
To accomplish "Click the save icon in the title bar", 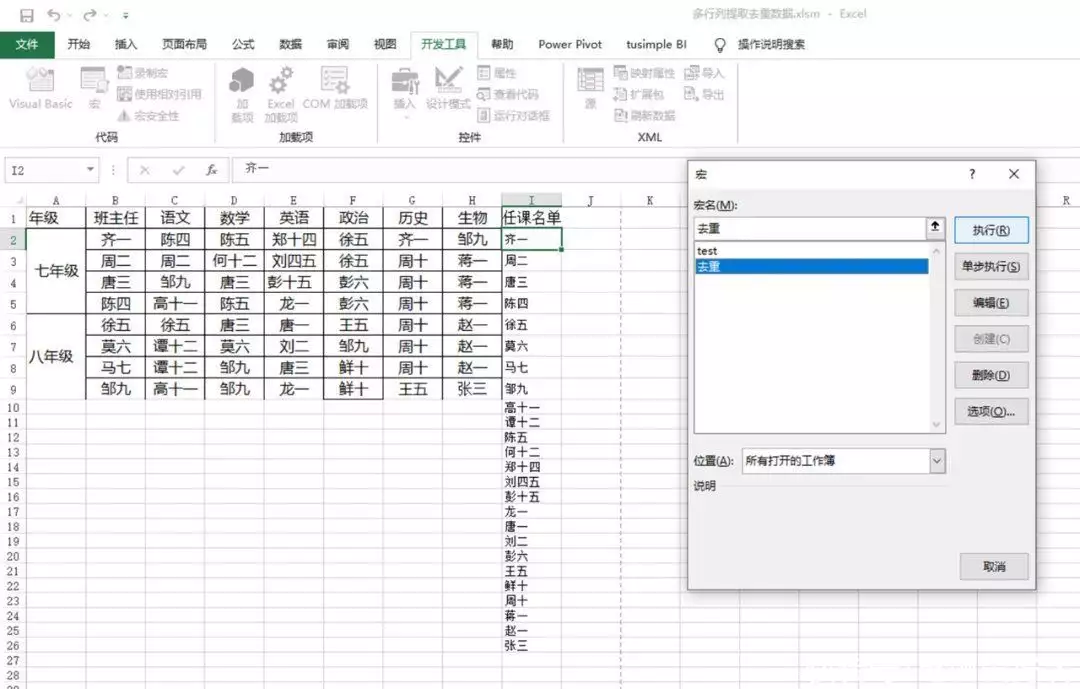I will pos(26,15).
